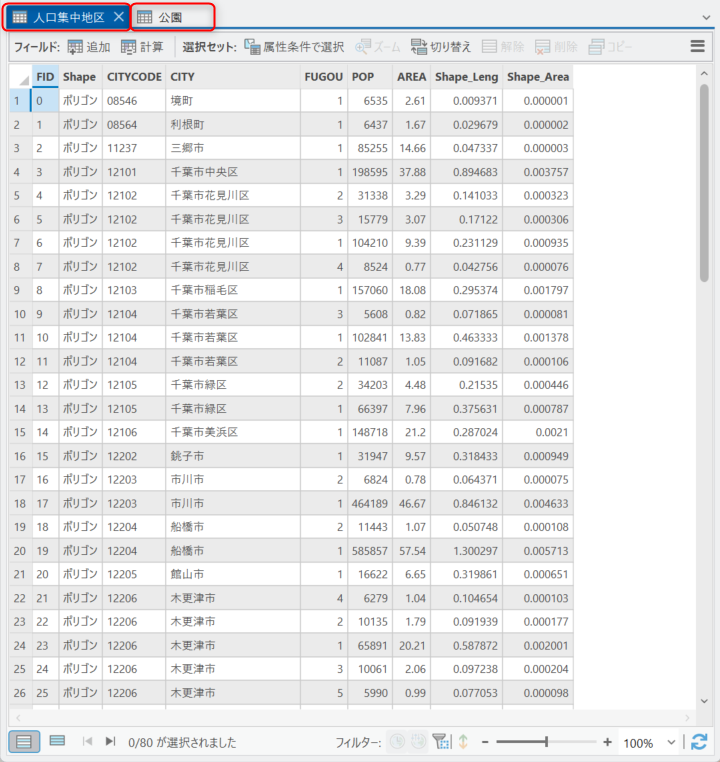The image size is (720, 762).
Task: Click the minus icon to zoom out the table
Action: point(485,742)
